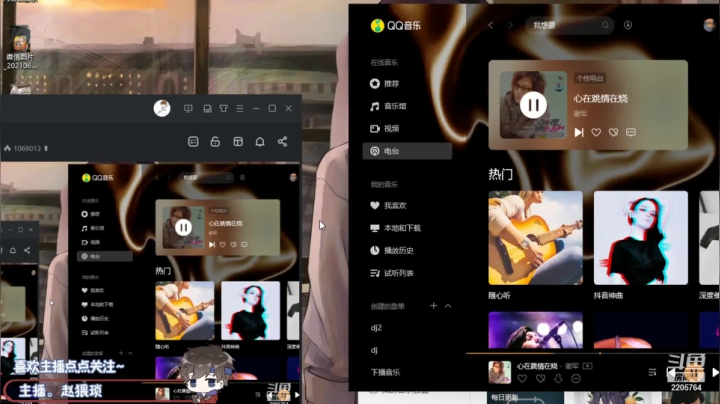Viewport: 720px width, 404px height.
Task: Skip to next track on the main radio card
Action: pos(579,132)
